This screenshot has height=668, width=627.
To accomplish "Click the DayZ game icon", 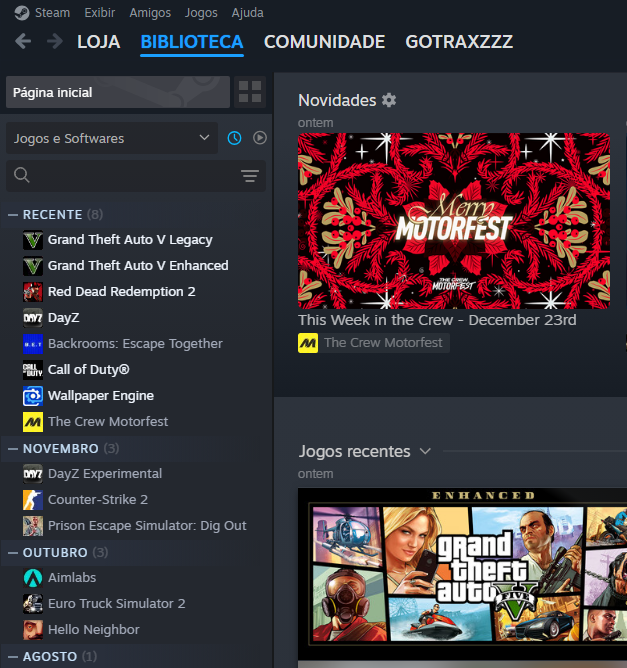I will click(x=33, y=318).
